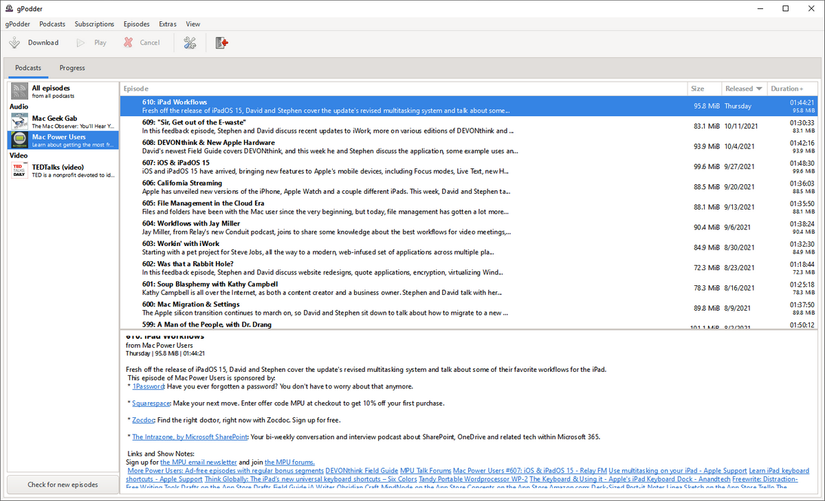Click the Mac Power Users cover art
825x501 pixels.
[x=19, y=140]
